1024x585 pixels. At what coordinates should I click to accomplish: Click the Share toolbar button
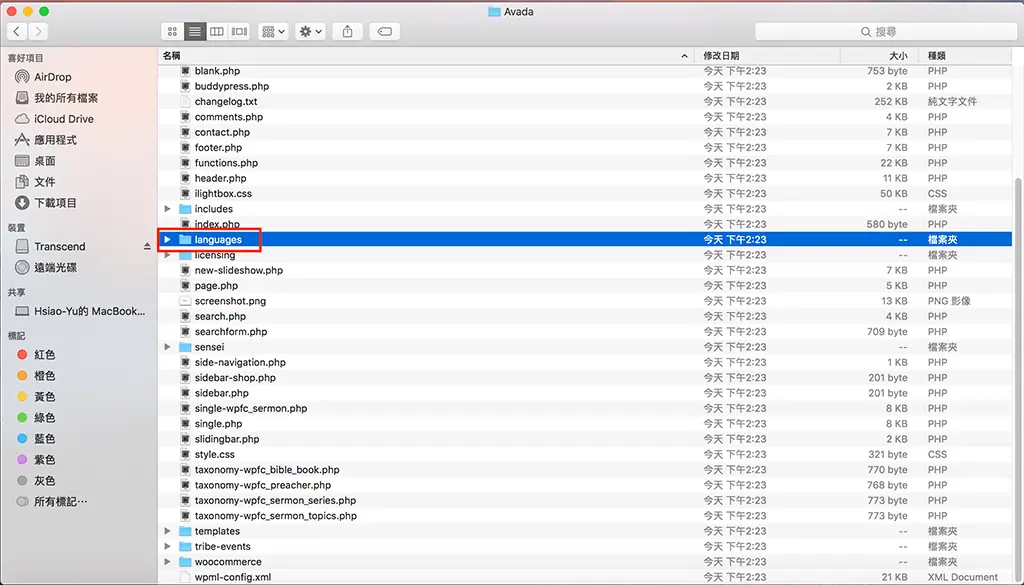tap(347, 31)
